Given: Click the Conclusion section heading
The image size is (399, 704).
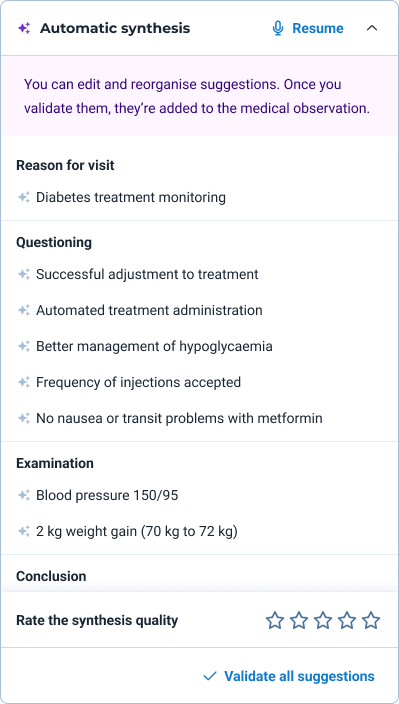Looking at the screenshot, I should point(51,576).
